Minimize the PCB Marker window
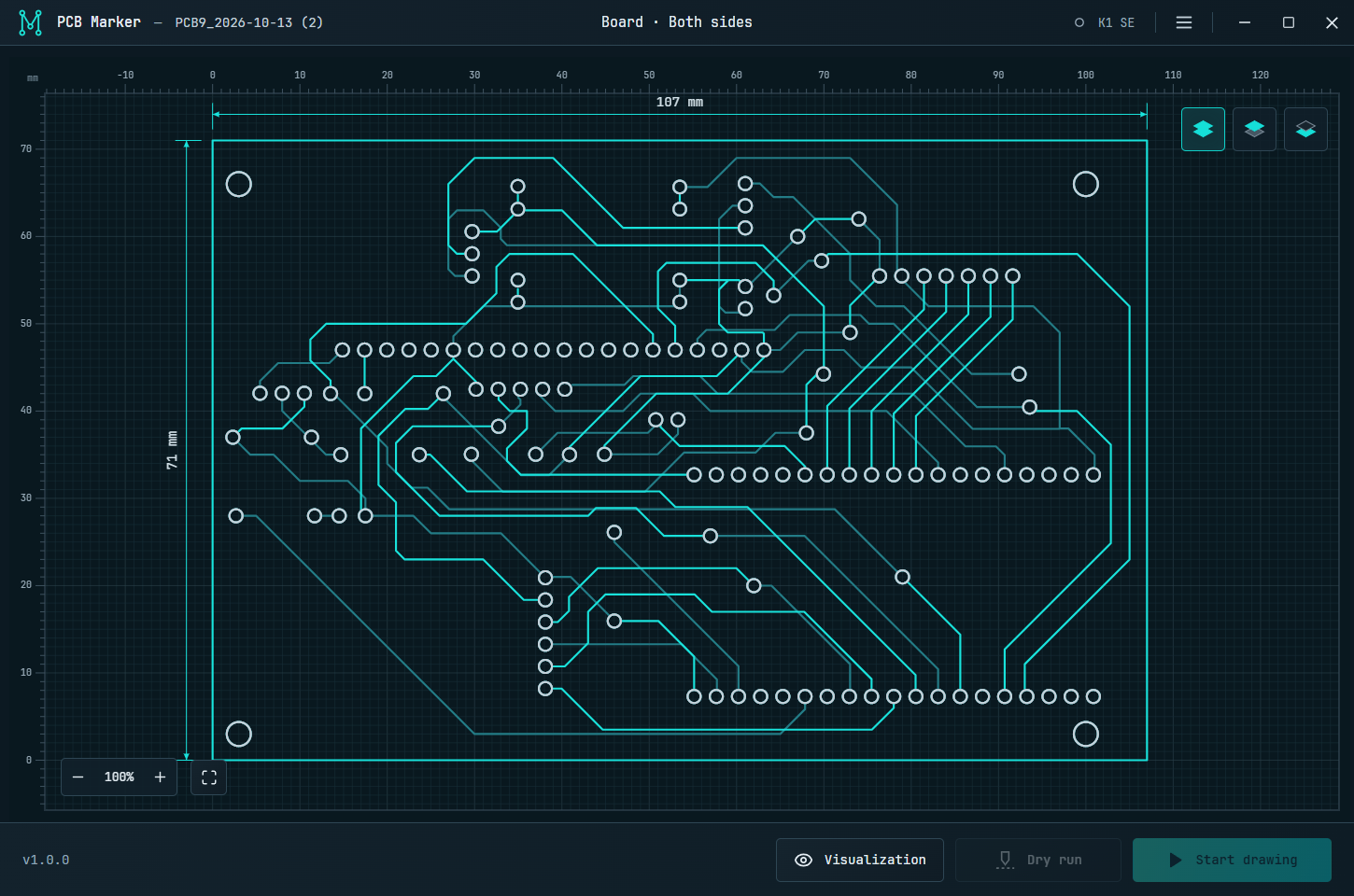The image size is (1354, 896). pos(1245,22)
